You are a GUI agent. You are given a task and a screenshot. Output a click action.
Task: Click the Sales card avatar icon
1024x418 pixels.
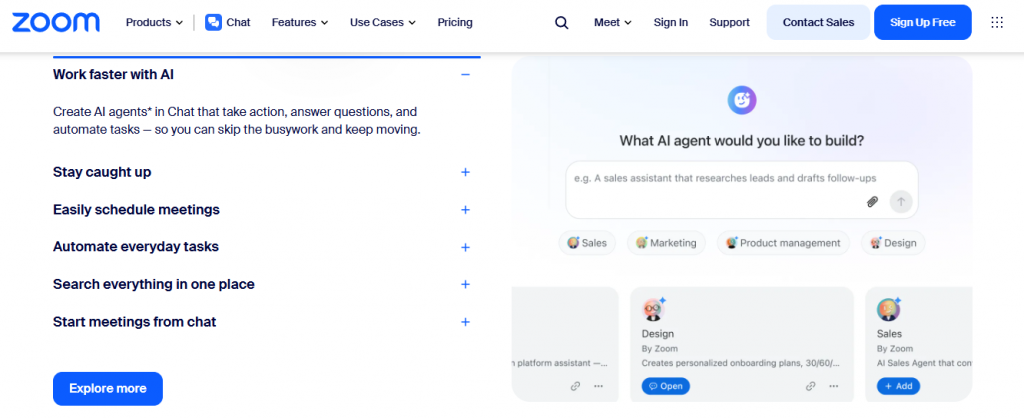[888, 309]
